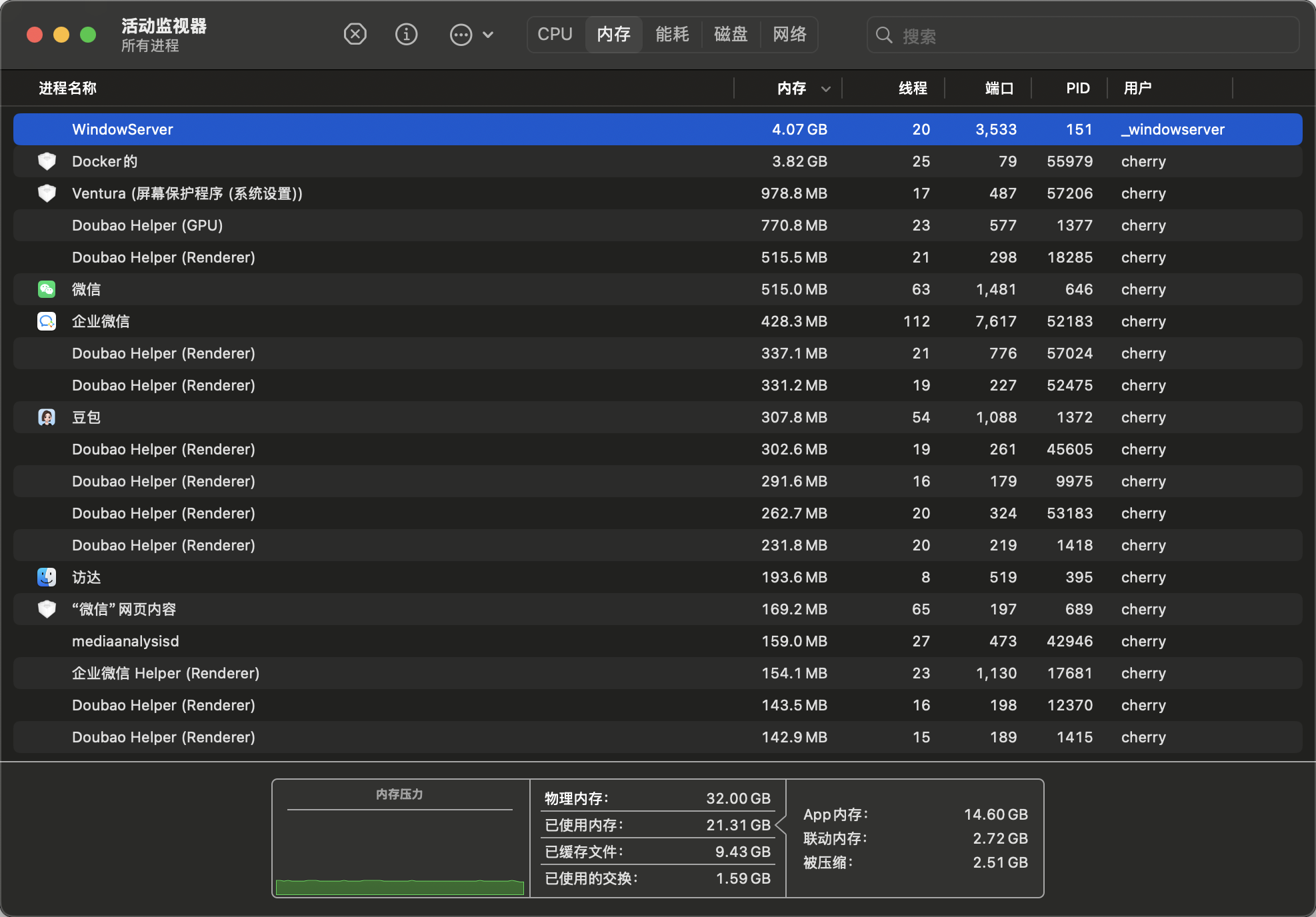Click the process info (i) icon

(406, 34)
